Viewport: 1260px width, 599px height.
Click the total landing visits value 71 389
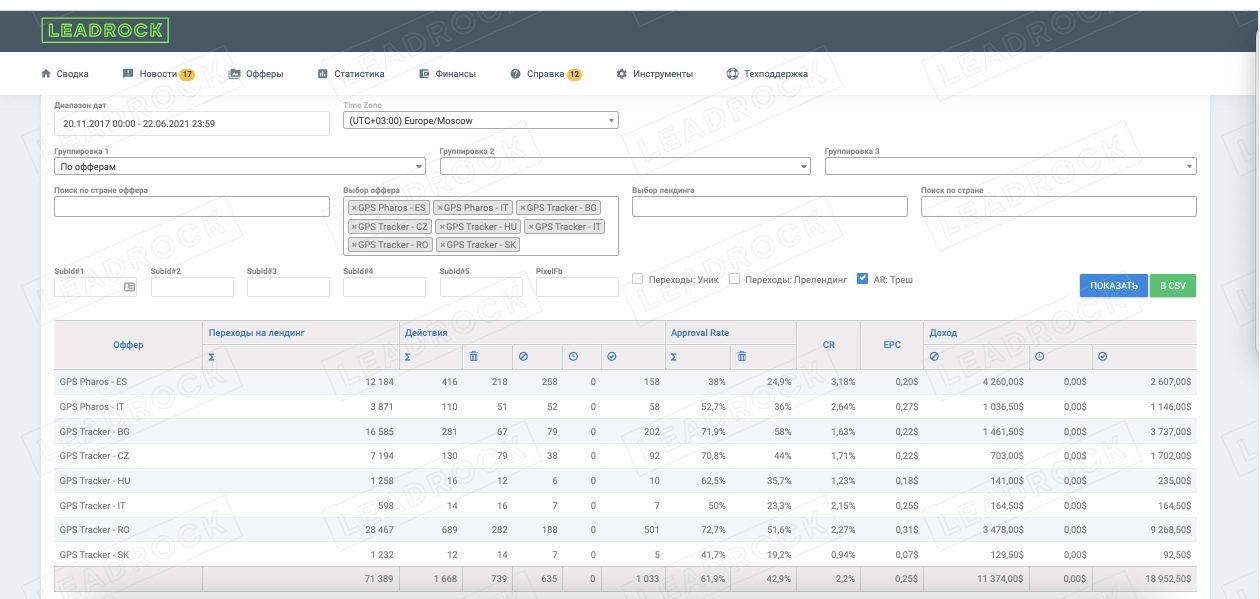tap(378, 579)
